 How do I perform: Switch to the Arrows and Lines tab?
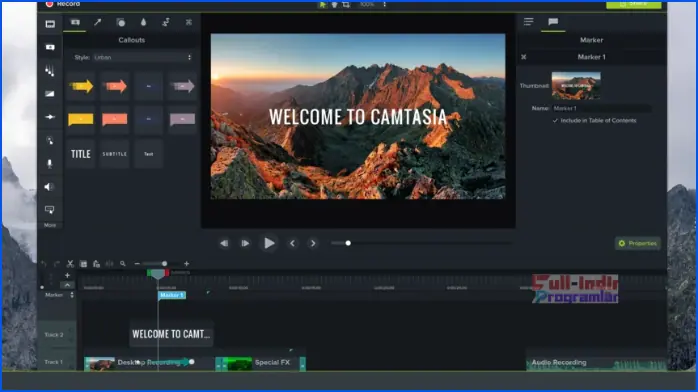pos(97,22)
